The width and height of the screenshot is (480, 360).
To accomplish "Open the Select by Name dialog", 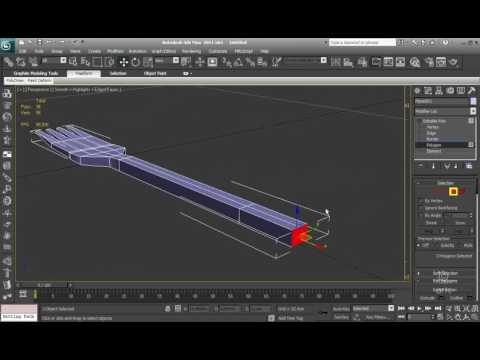I will tap(85, 62).
